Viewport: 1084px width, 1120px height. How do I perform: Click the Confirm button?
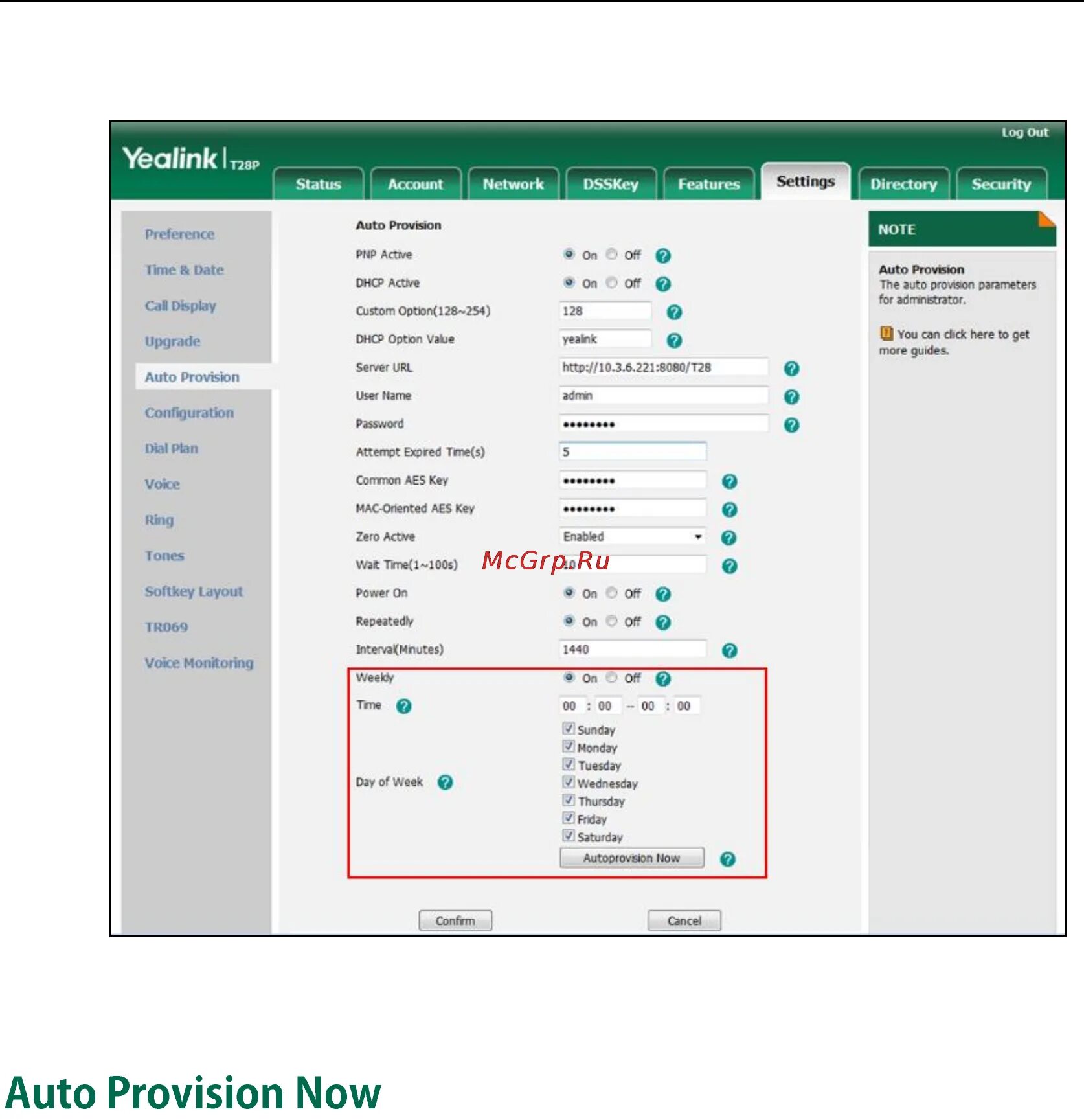click(x=455, y=920)
